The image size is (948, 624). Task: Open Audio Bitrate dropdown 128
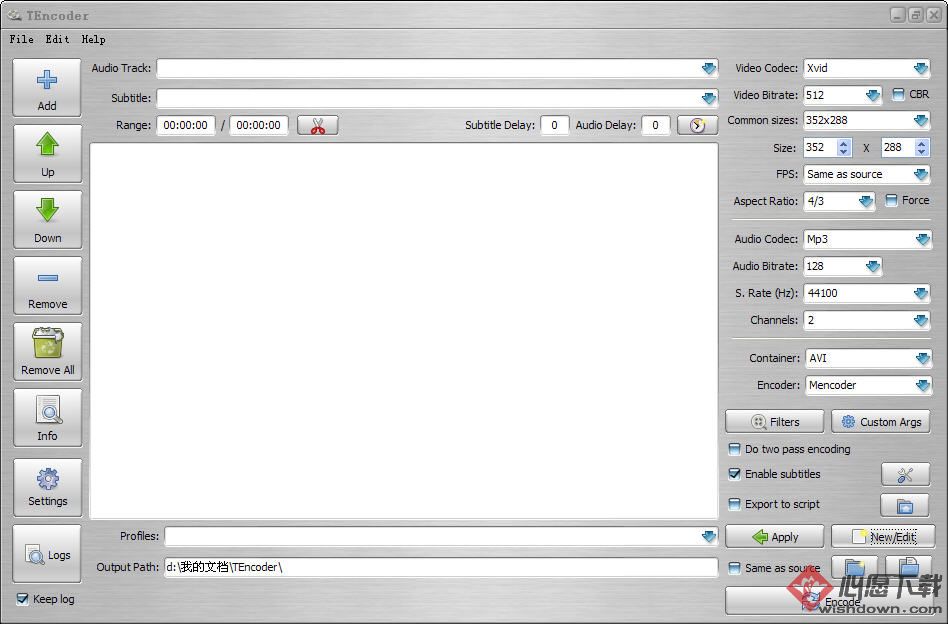point(842,266)
